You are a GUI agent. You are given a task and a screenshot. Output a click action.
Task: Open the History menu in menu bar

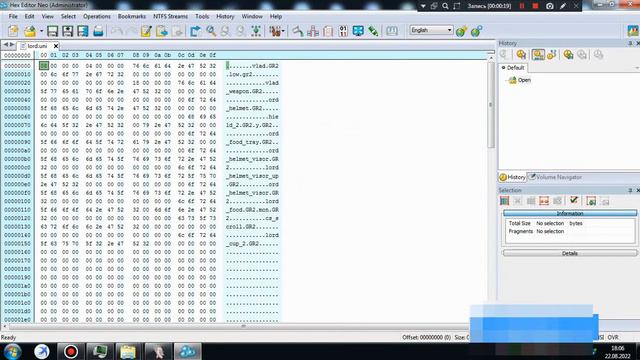click(225, 16)
